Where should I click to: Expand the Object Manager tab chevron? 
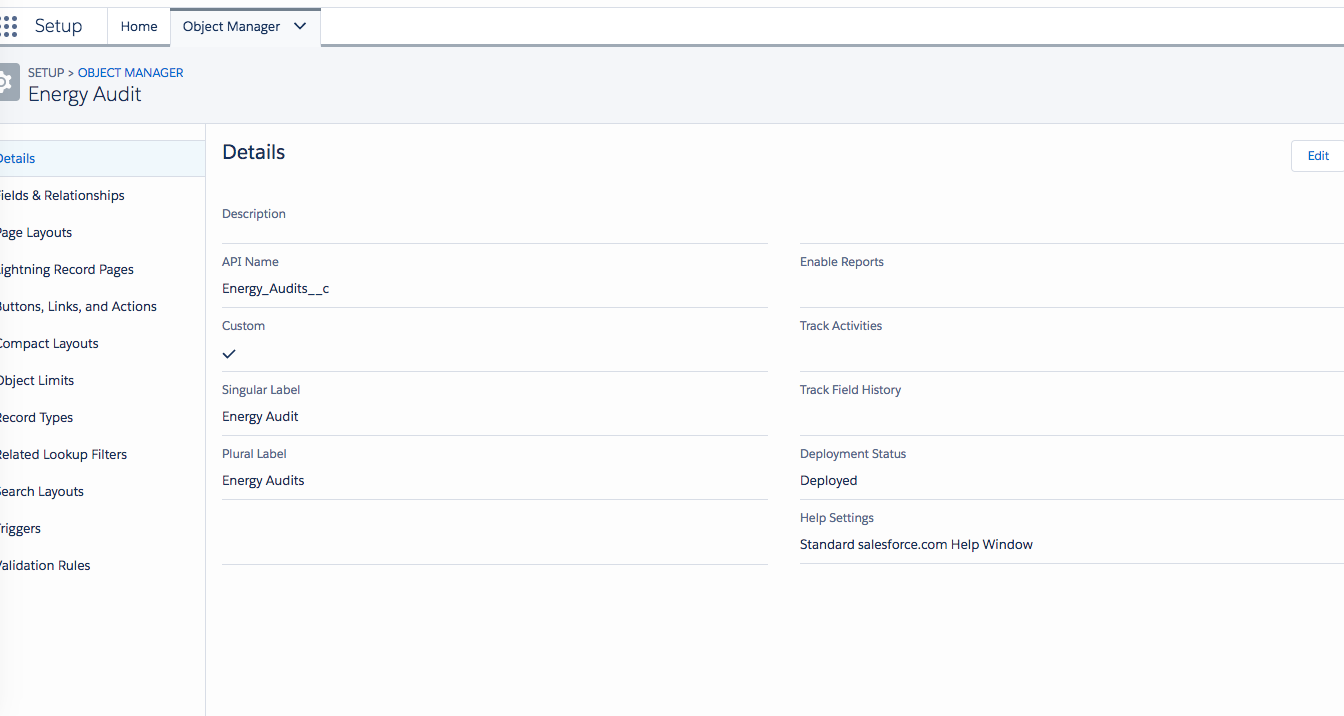pos(300,26)
